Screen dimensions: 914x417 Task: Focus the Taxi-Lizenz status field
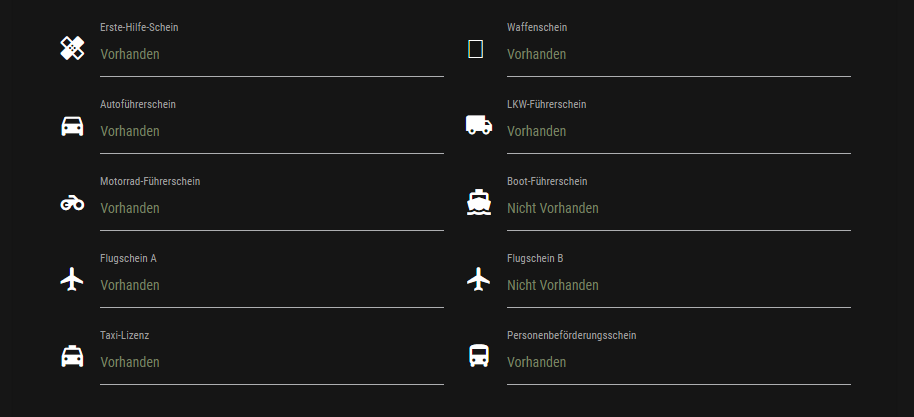(x=271, y=362)
